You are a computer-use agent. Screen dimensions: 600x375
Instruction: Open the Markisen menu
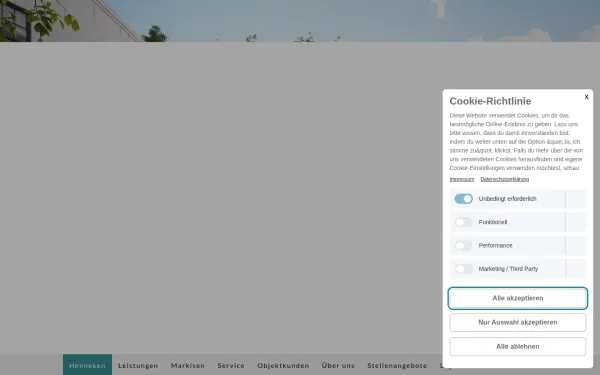(188, 365)
